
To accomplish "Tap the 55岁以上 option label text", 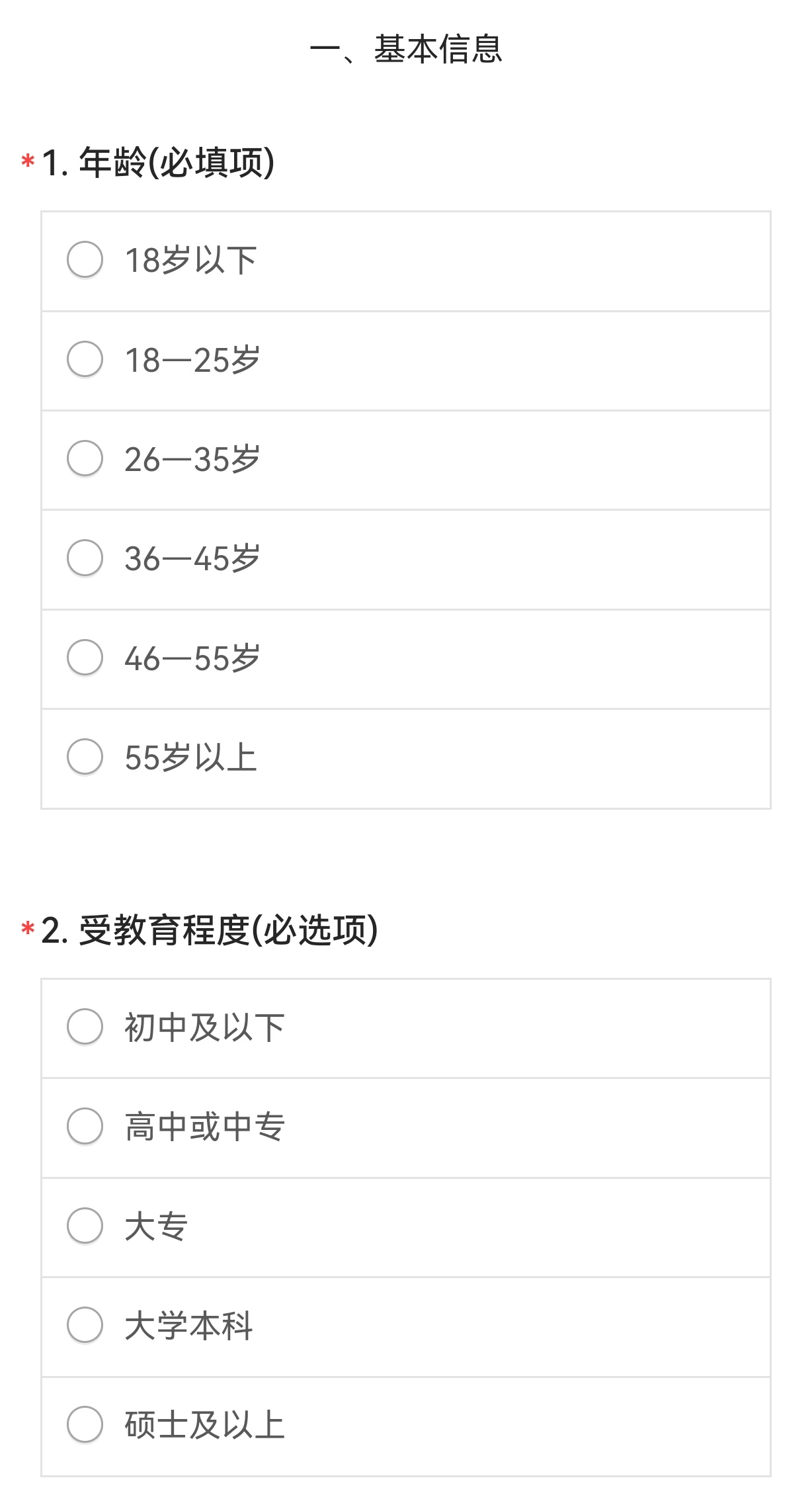I will coord(191,757).
